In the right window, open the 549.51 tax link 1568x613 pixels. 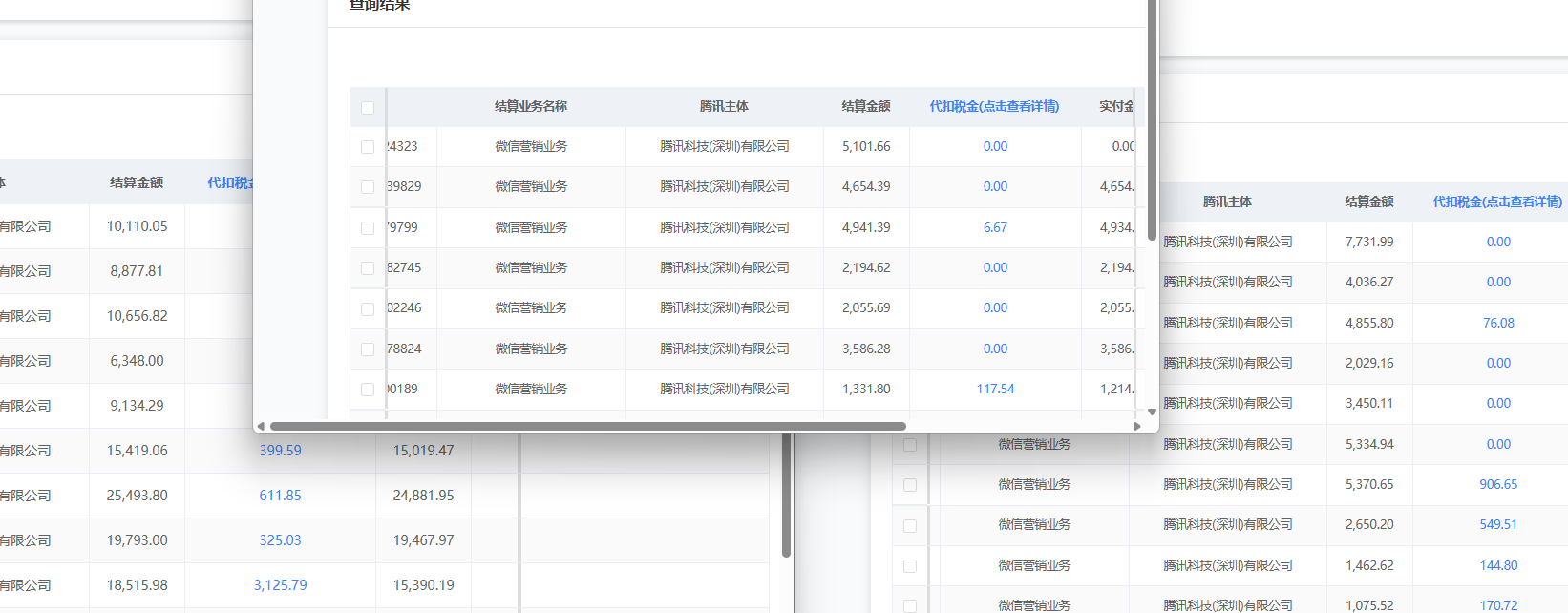(x=1498, y=524)
